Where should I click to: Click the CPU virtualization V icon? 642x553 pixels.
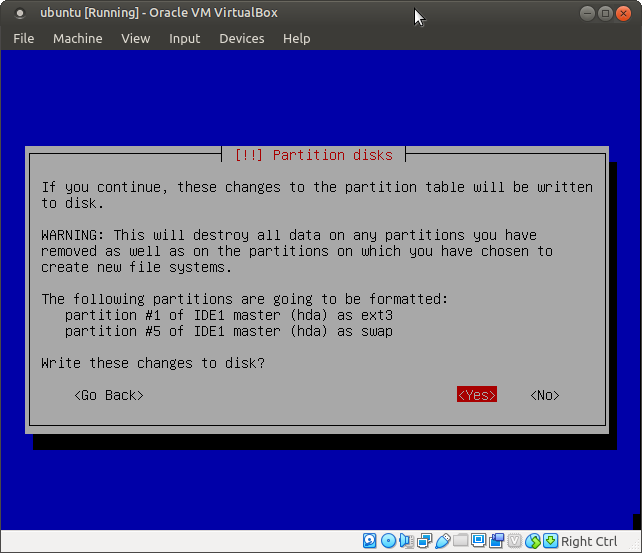coord(515,541)
